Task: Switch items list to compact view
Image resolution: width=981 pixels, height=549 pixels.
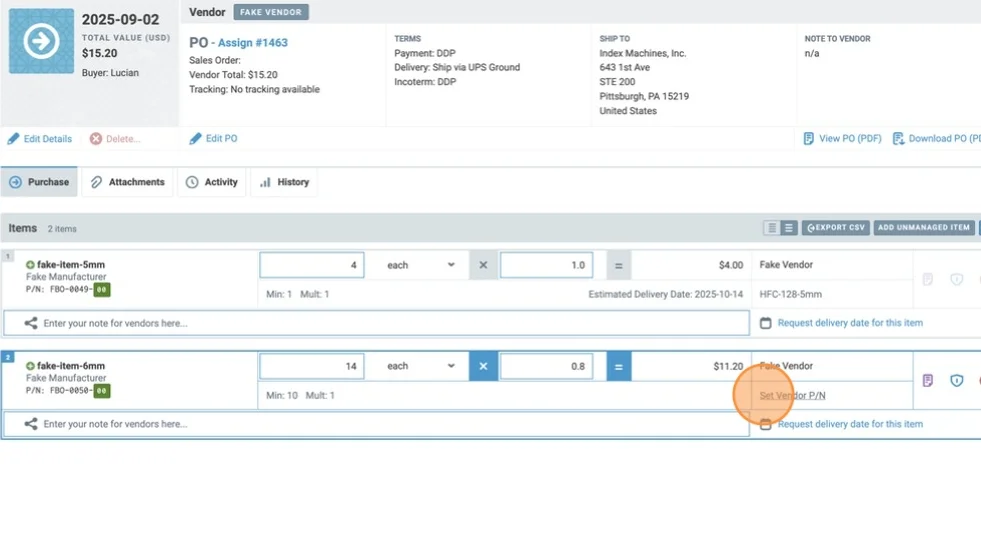Action: pos(772,228)
